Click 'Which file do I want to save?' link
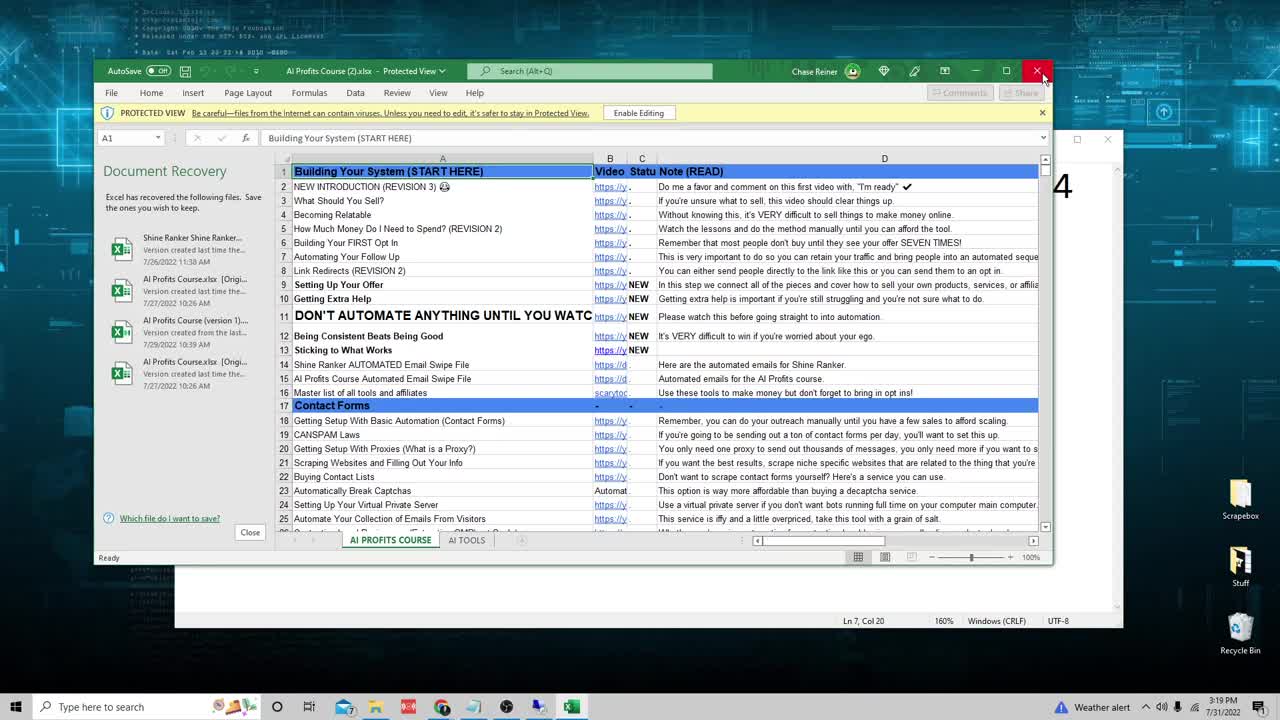Viewport: 1280px width, 720px height. pyautogui.click(x=170, y=518)
